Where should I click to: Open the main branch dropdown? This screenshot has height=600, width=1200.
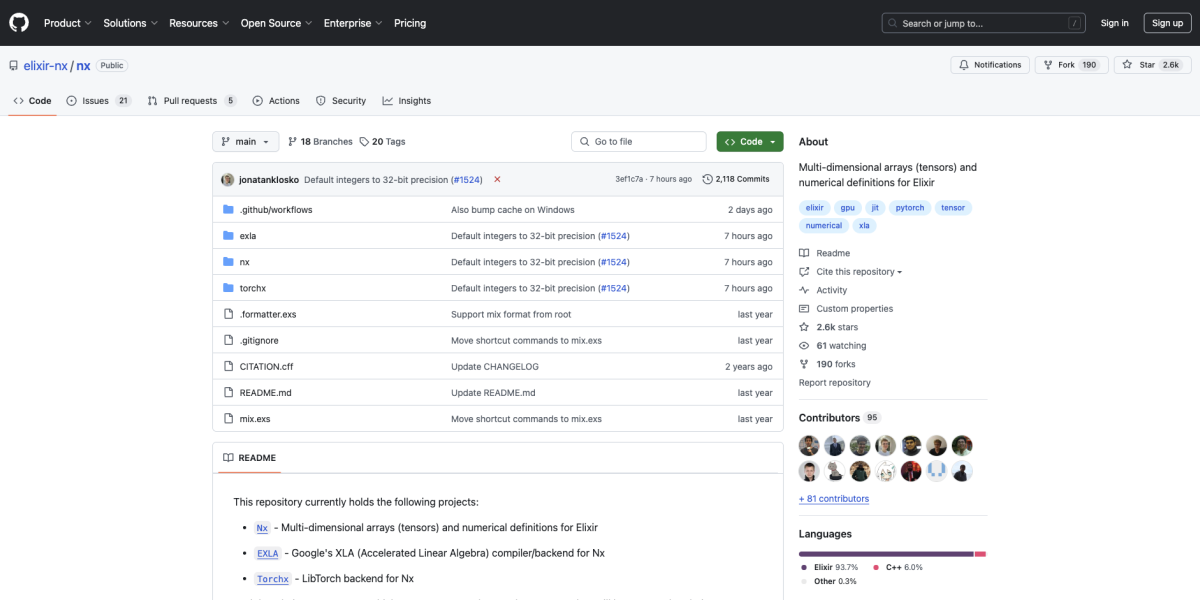coord(245,142)
